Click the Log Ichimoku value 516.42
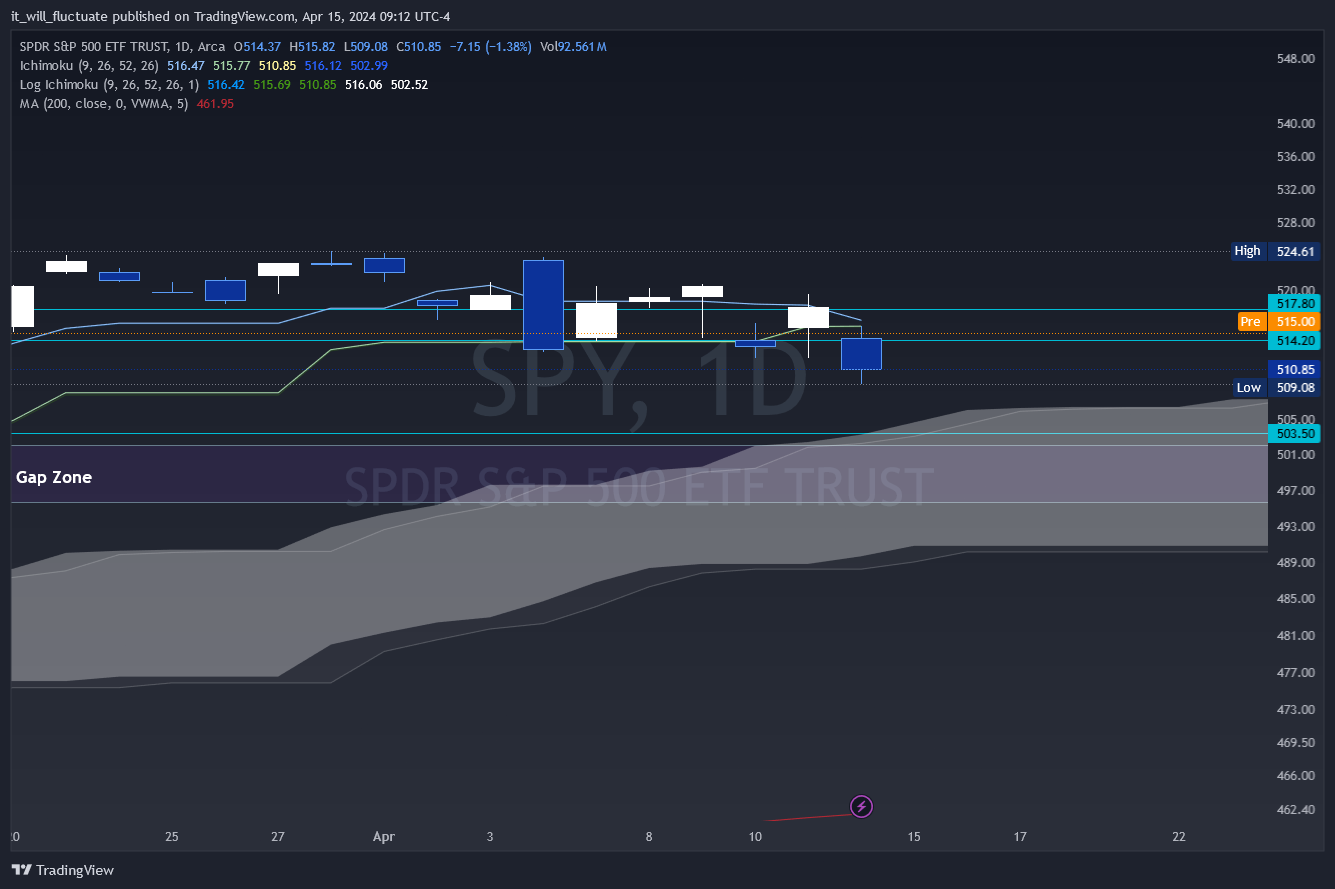The width and height of the screenshot is (1335, 889). coord(226,85)
